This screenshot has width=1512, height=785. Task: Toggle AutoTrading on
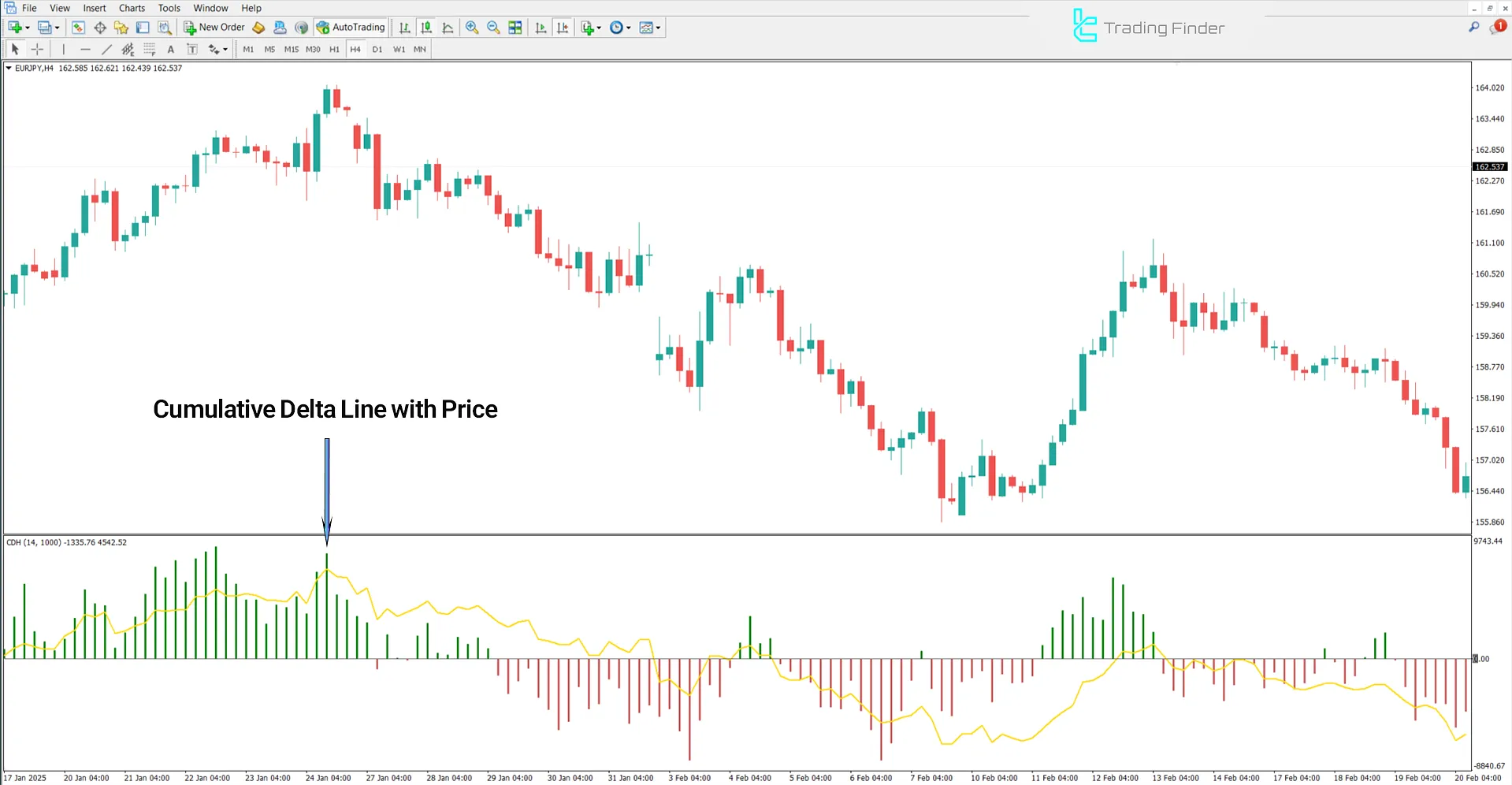coord(350,27)
